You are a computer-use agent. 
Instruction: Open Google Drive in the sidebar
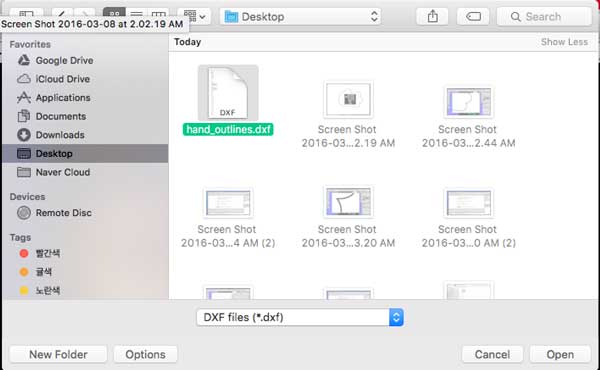55,60
